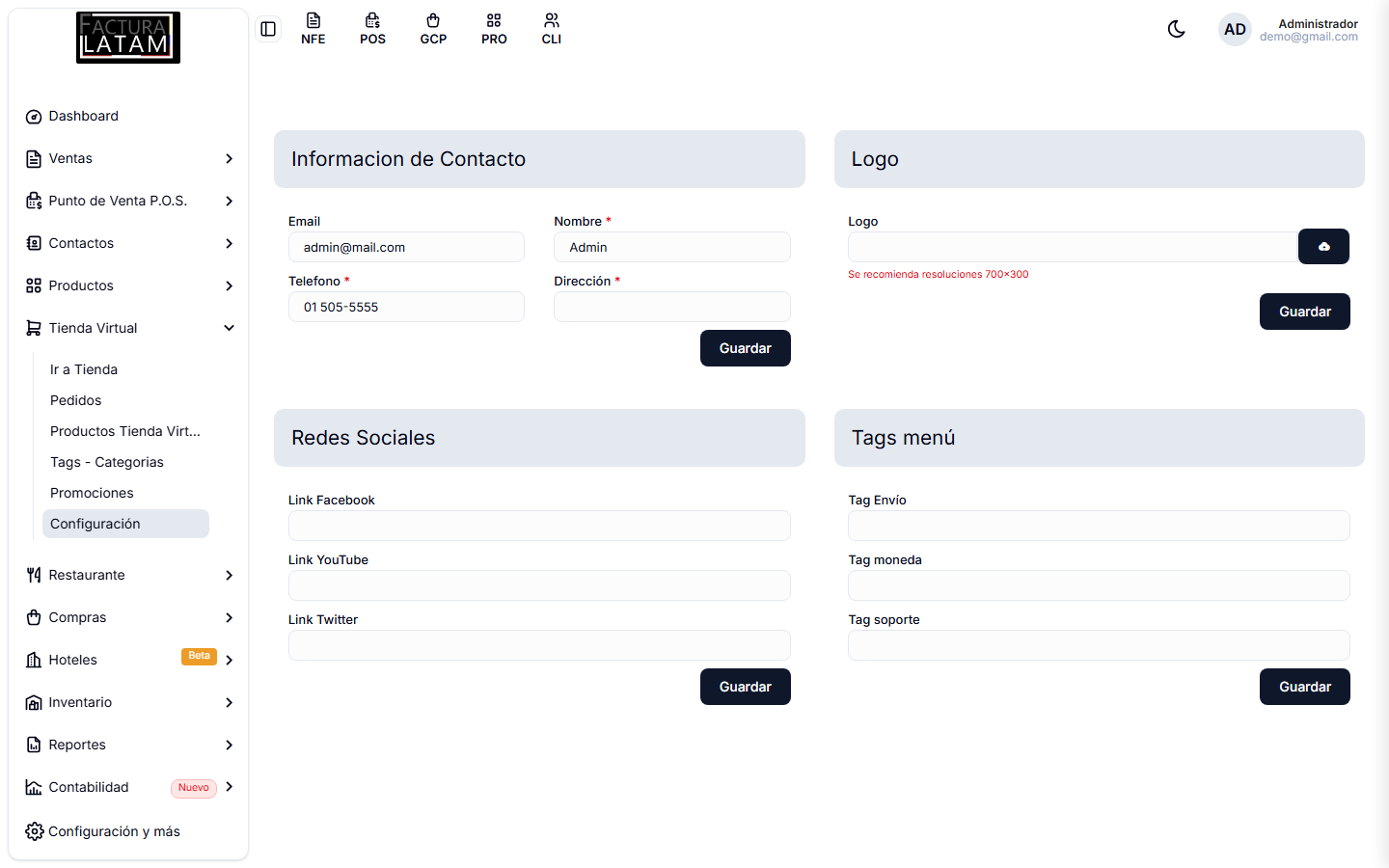
Task: Open the PRO shortcut
Action: click(494, 29)
